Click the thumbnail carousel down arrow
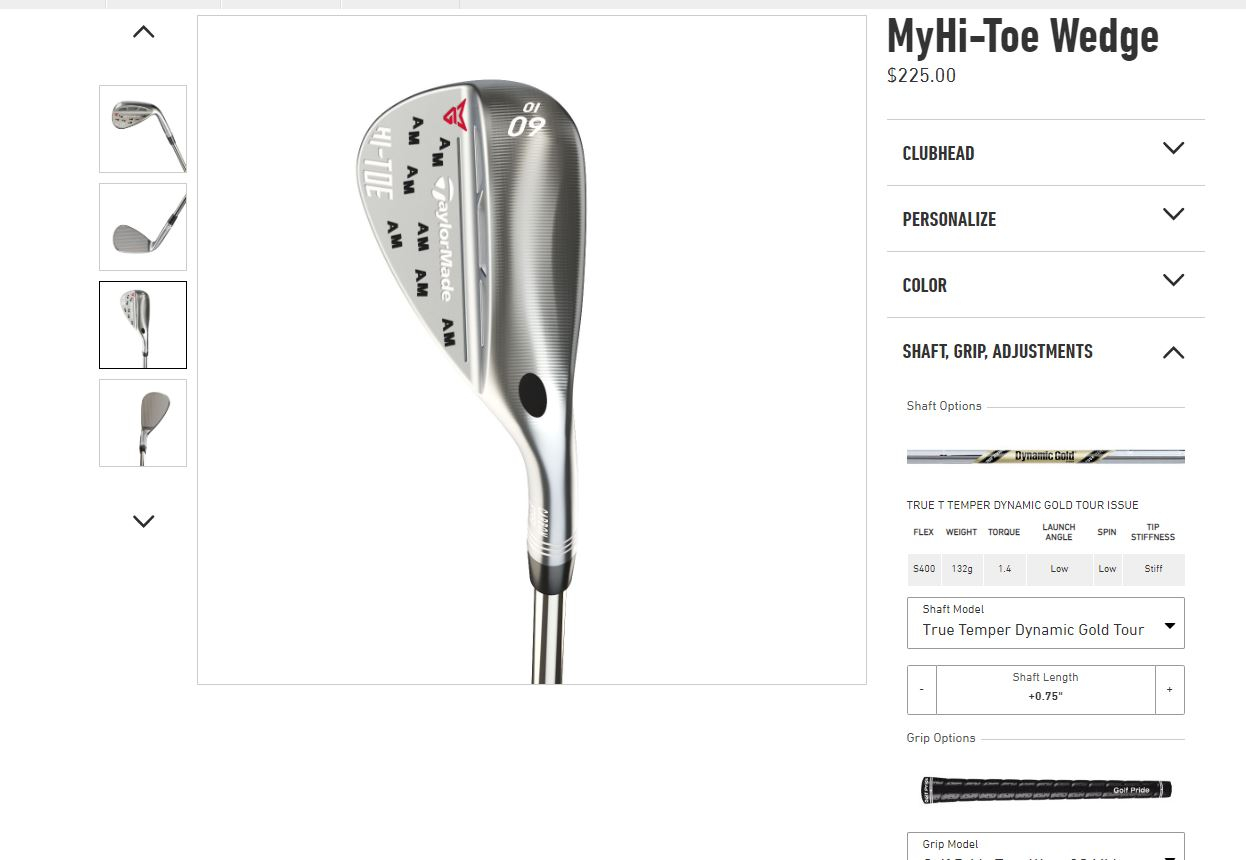 (x=143, y=521)
